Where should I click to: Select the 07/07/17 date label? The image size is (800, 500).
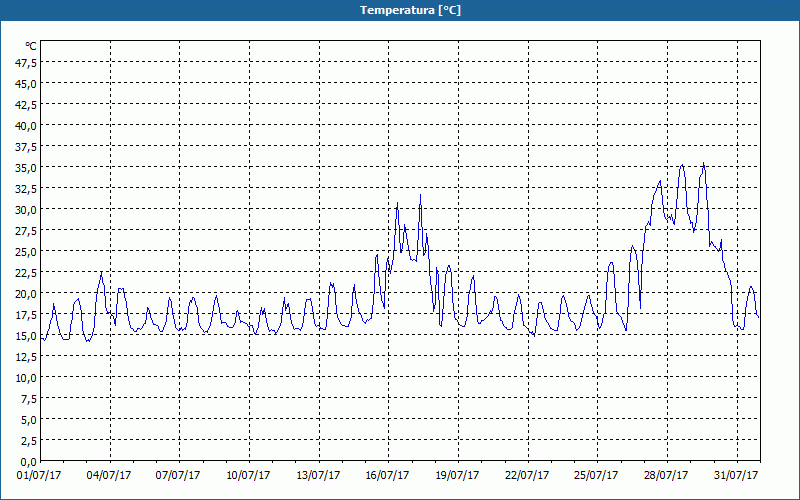[x=179, y=476]
